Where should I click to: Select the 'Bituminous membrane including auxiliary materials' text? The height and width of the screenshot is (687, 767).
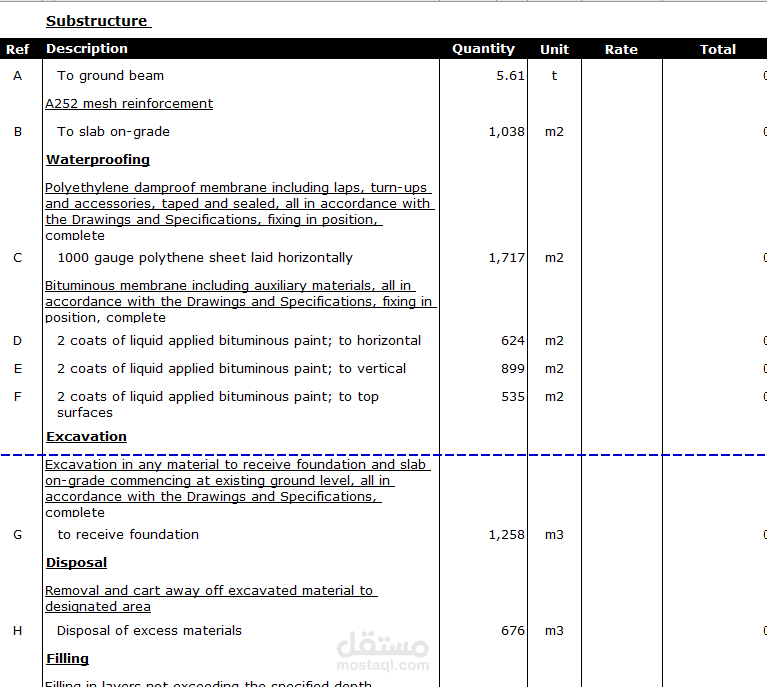pos(241,301)
